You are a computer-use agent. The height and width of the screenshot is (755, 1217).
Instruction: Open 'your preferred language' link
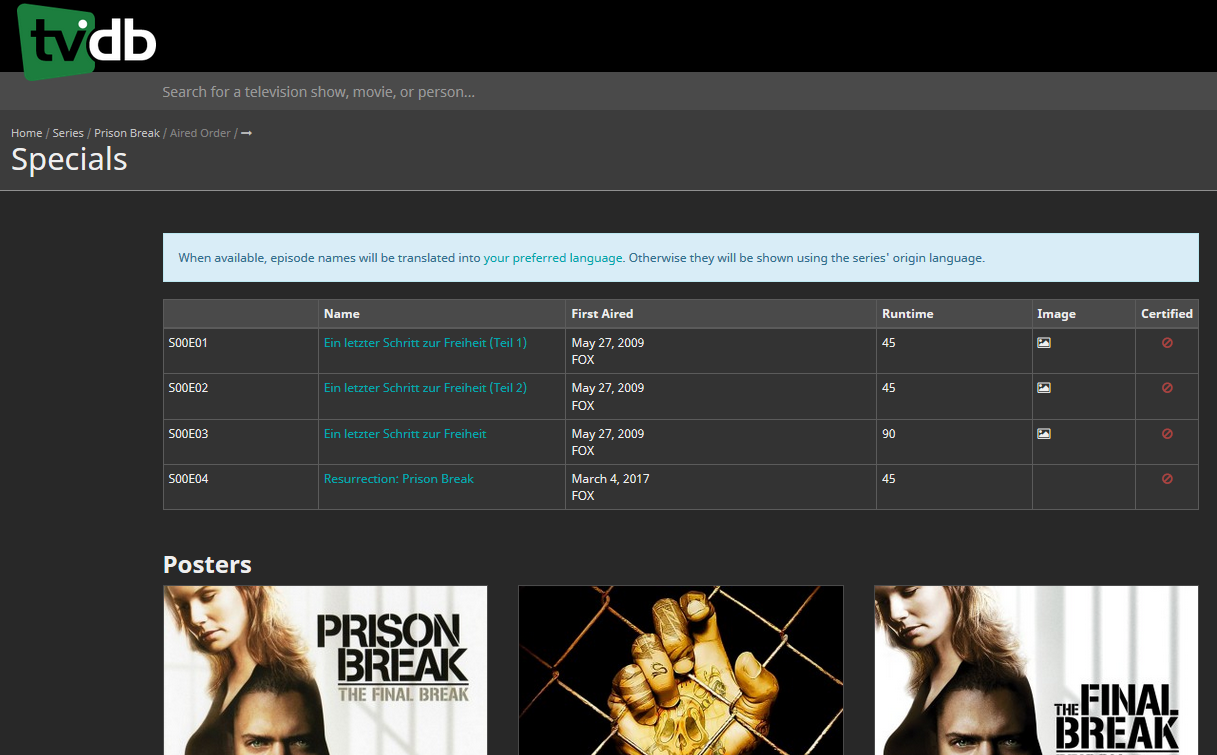(x=553, y=258)
